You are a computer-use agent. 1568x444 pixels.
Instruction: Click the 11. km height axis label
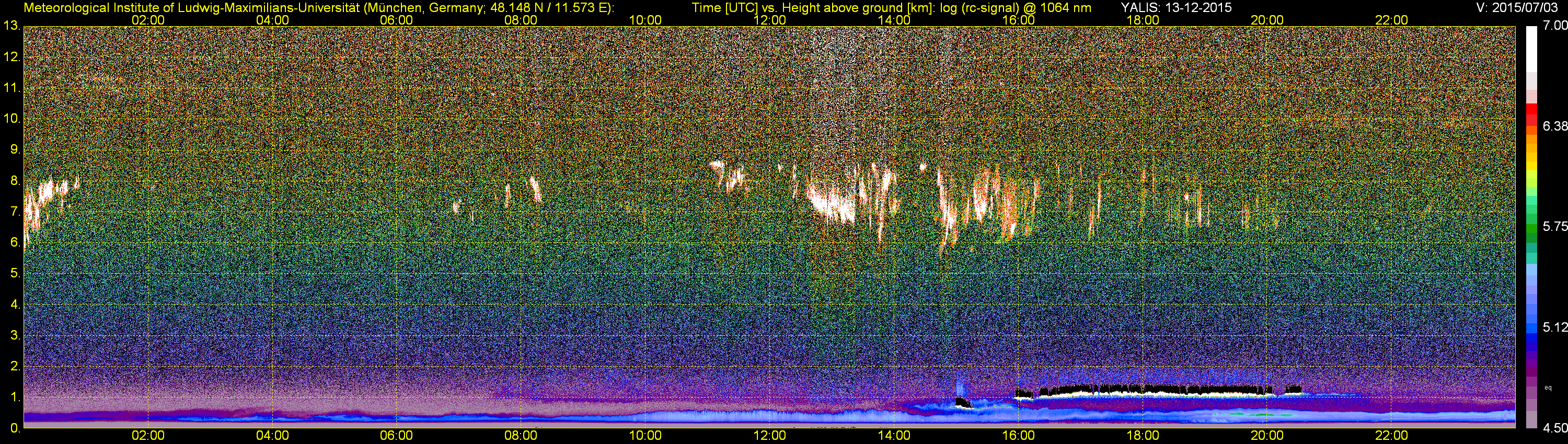tap(11, 88)
